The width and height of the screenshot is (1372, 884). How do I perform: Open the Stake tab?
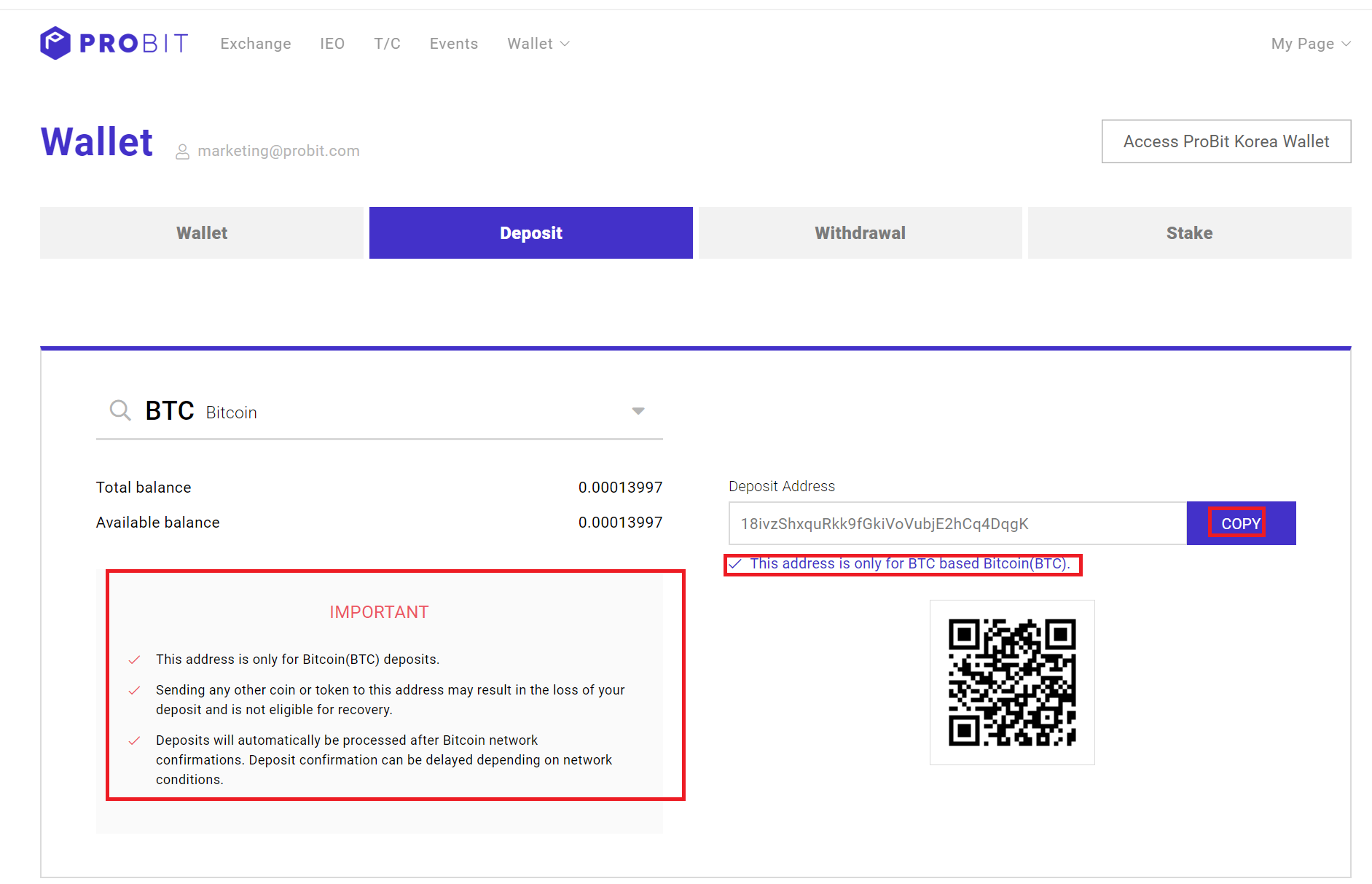pos(1190,233)
